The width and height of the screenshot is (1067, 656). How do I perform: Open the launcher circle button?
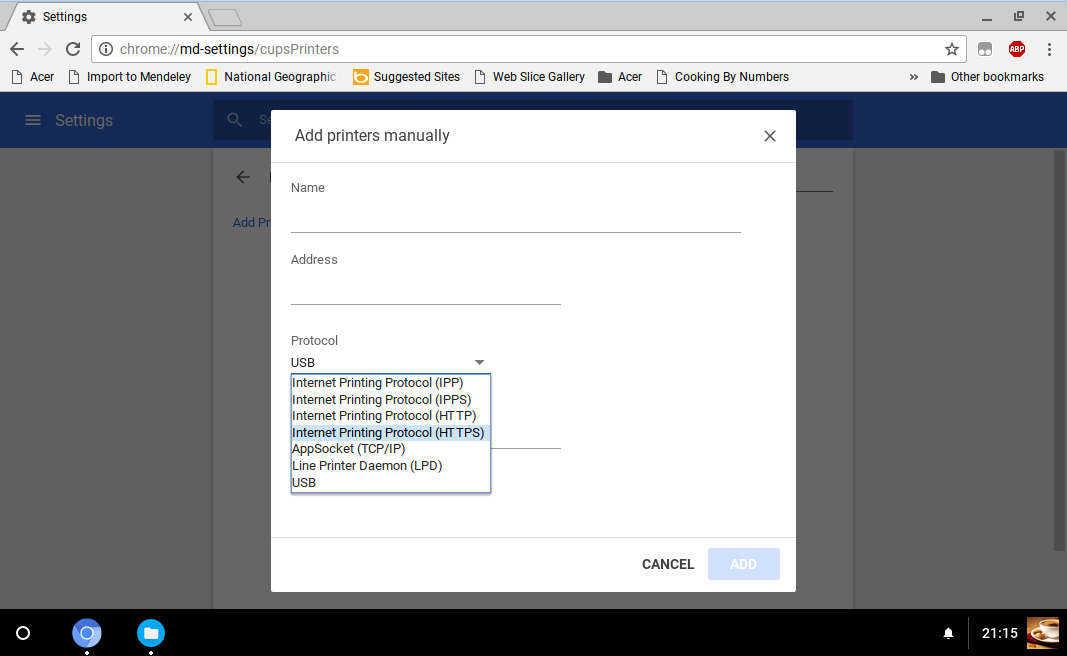coord(23,633)
